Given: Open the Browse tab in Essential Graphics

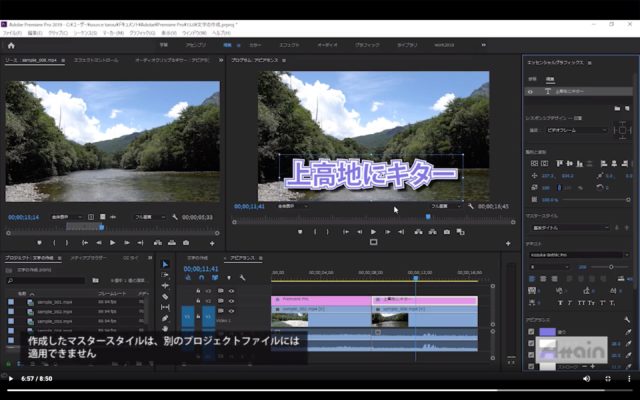Looking at the screenshot, I should pos(532,79).
